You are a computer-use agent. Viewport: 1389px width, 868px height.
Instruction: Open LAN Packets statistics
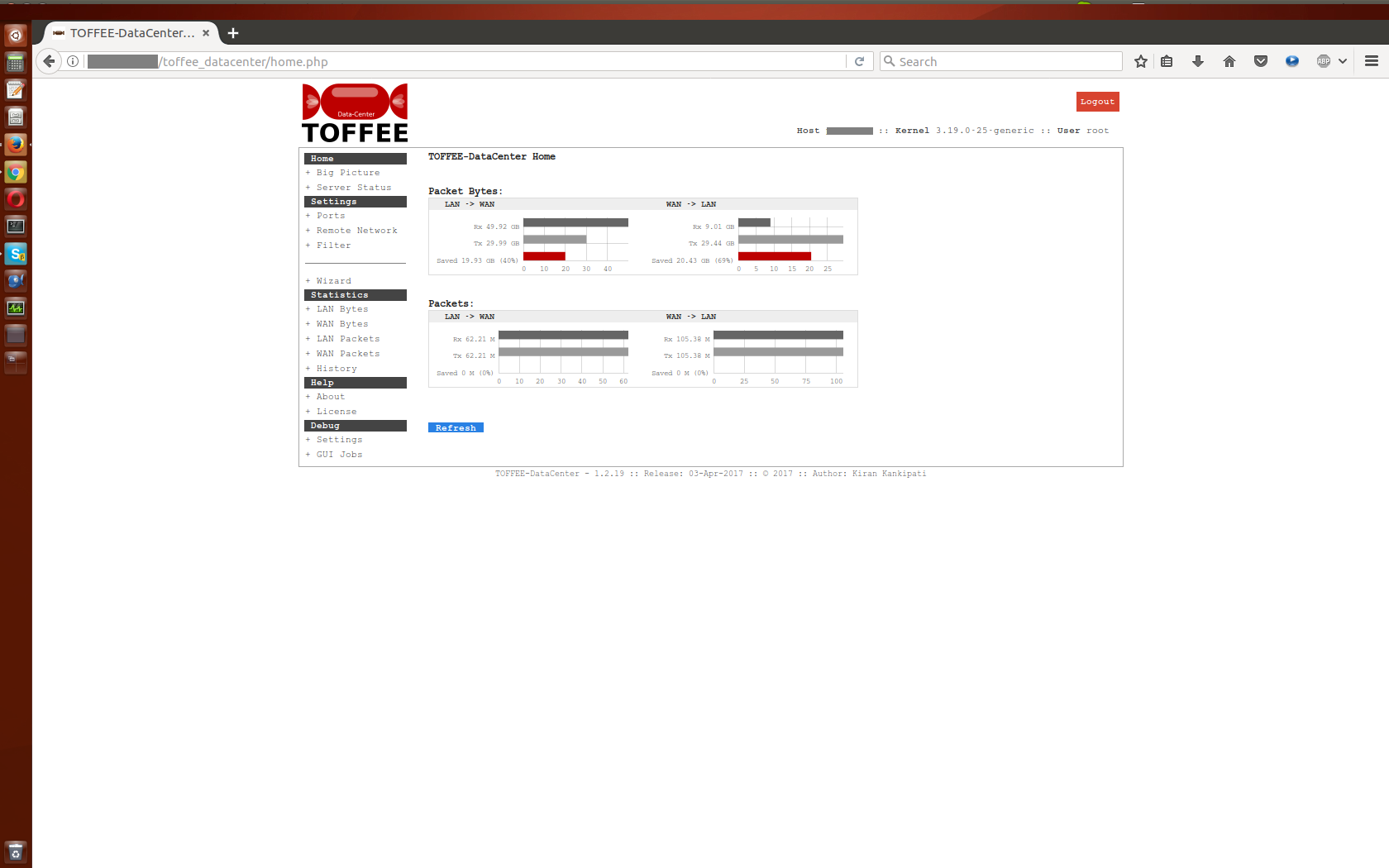coord(348,339)
